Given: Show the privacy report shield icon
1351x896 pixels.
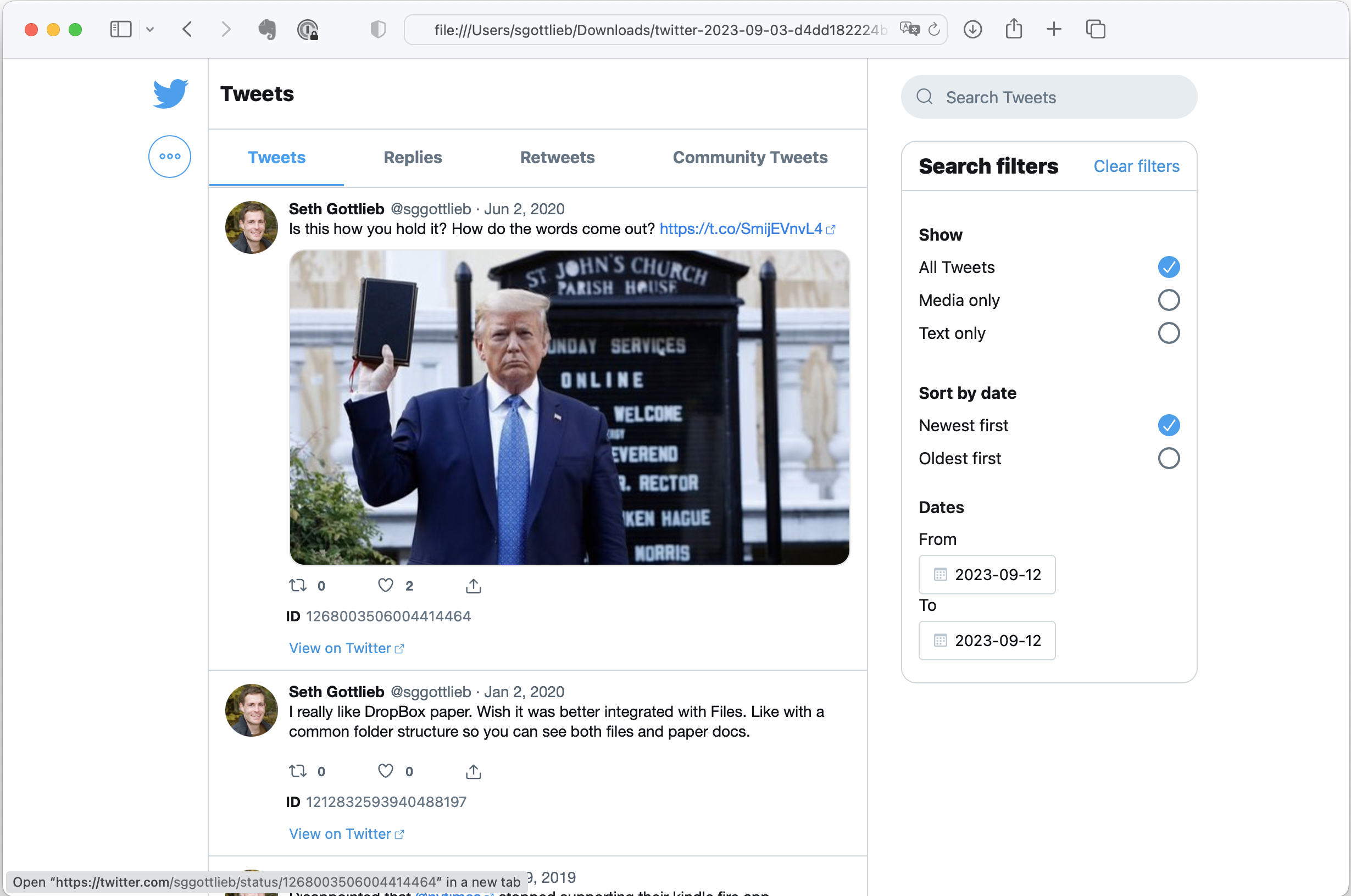Looking at the screenshot, I should 378,29.
